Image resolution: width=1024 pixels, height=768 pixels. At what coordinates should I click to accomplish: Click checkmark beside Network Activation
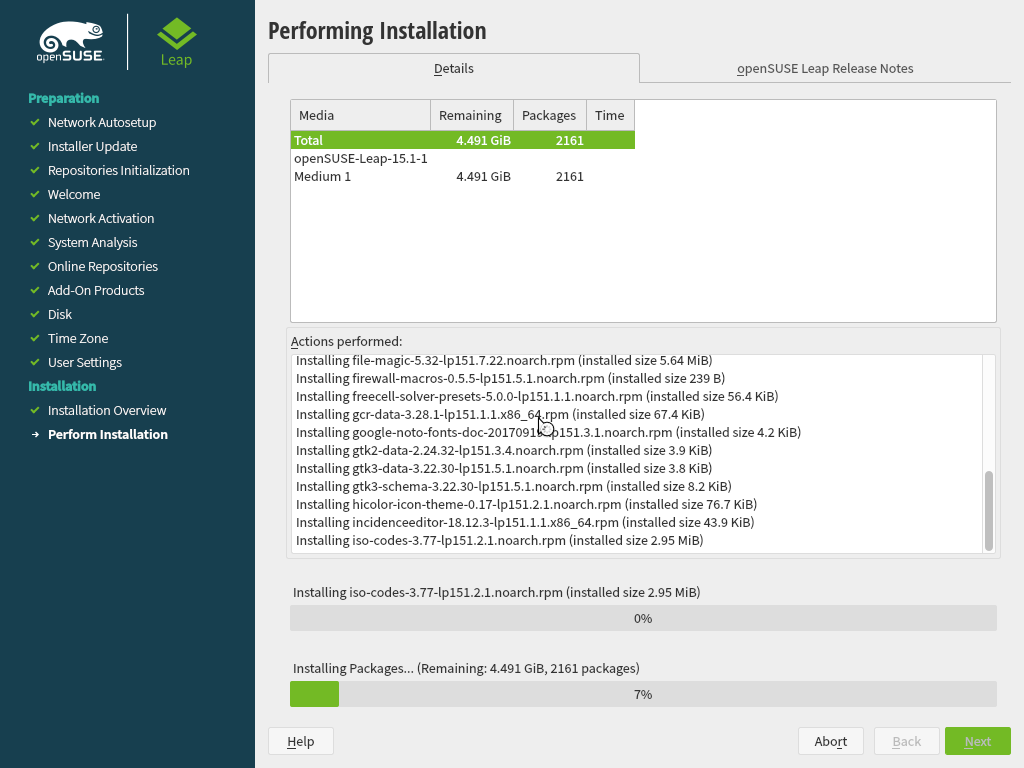pos(35,218)
